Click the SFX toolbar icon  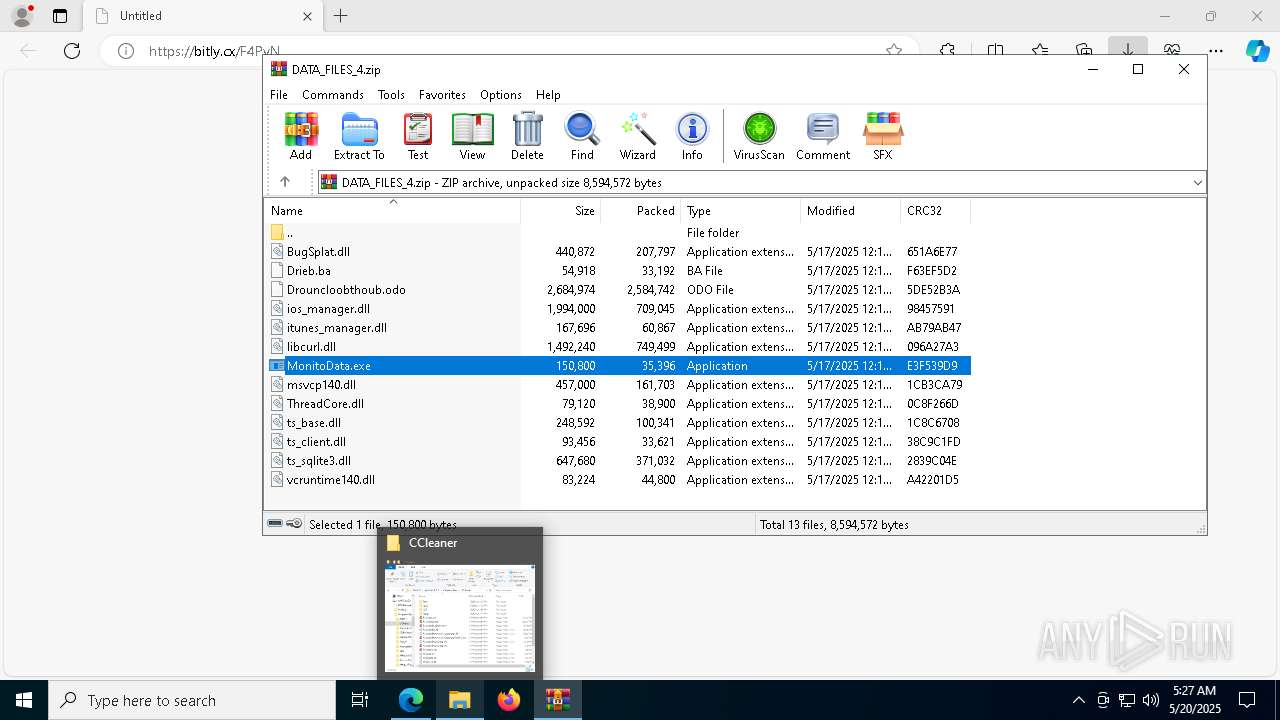[883, 136]
